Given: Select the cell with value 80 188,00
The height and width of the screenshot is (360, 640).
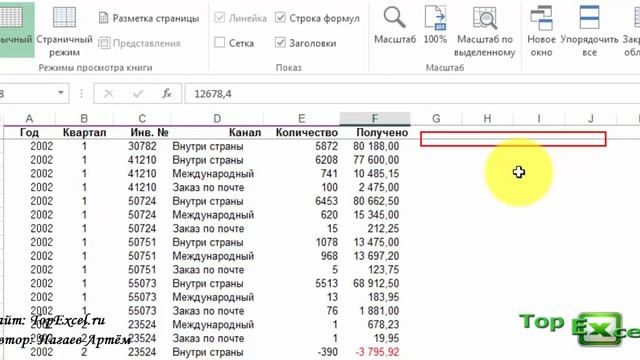Looking at the screenshot, I should point(375,146).
